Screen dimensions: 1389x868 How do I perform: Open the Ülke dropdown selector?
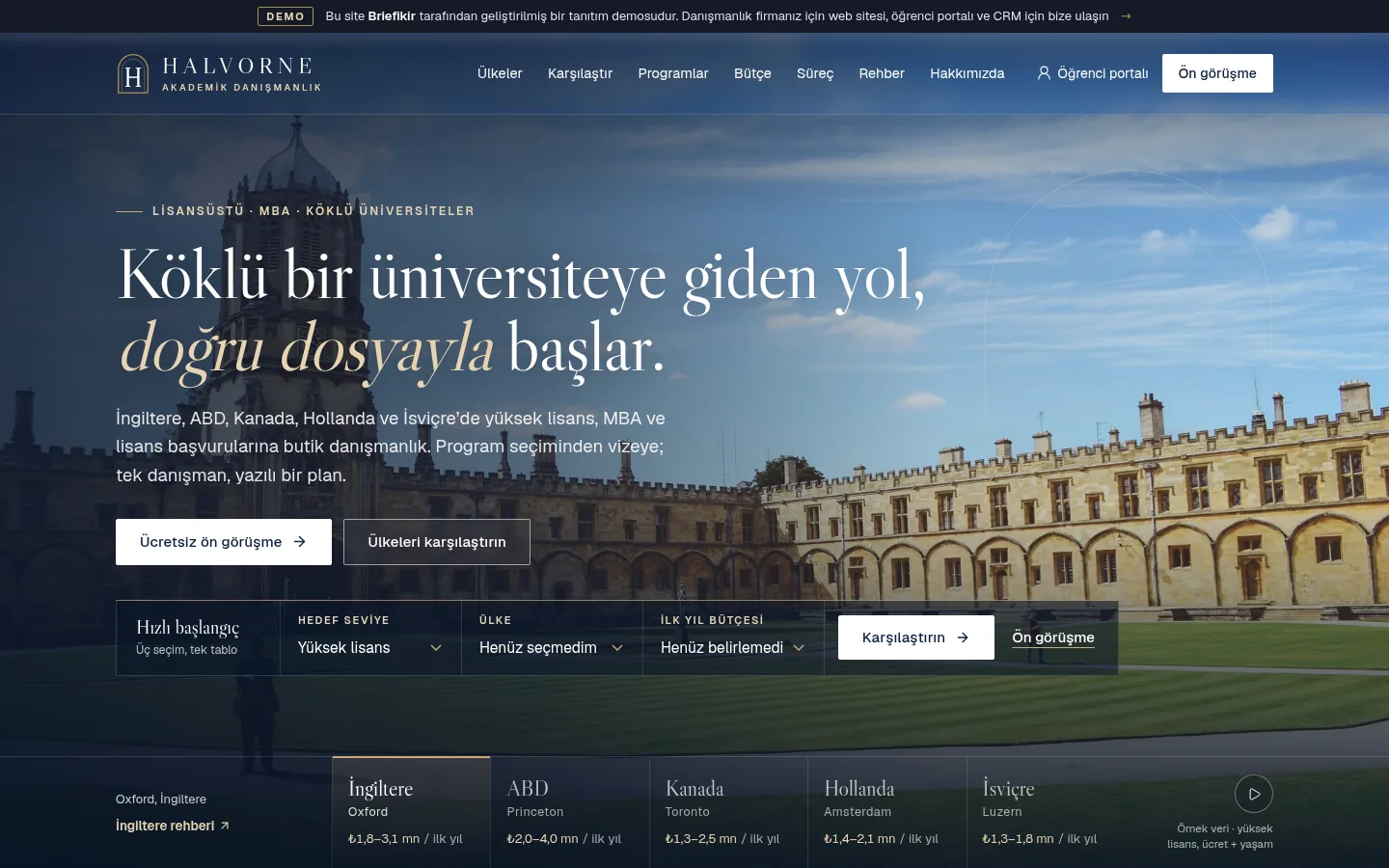(552, 647)
